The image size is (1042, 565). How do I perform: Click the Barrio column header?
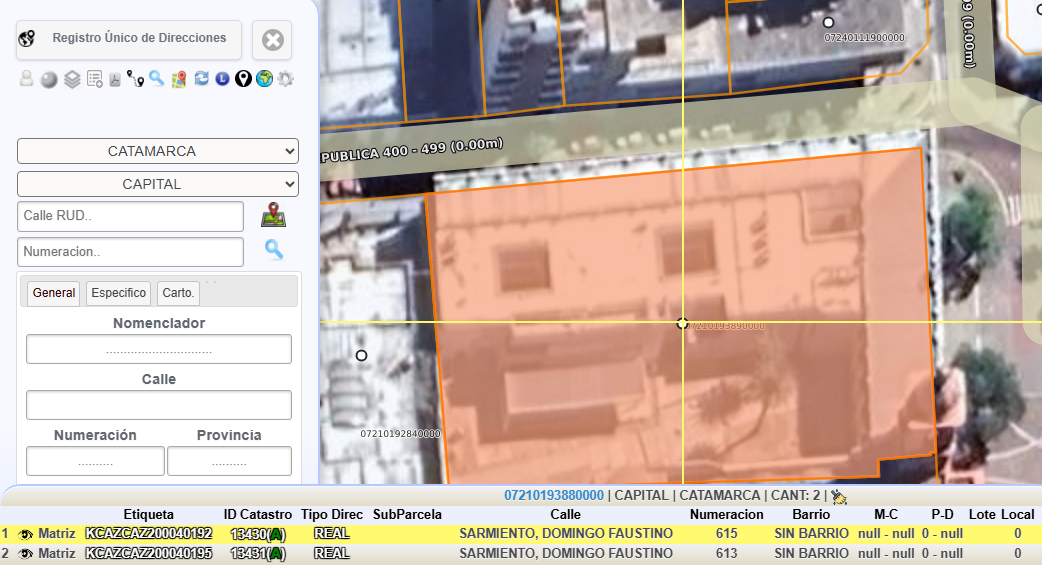pyautogui.click(x=811, y=514)
